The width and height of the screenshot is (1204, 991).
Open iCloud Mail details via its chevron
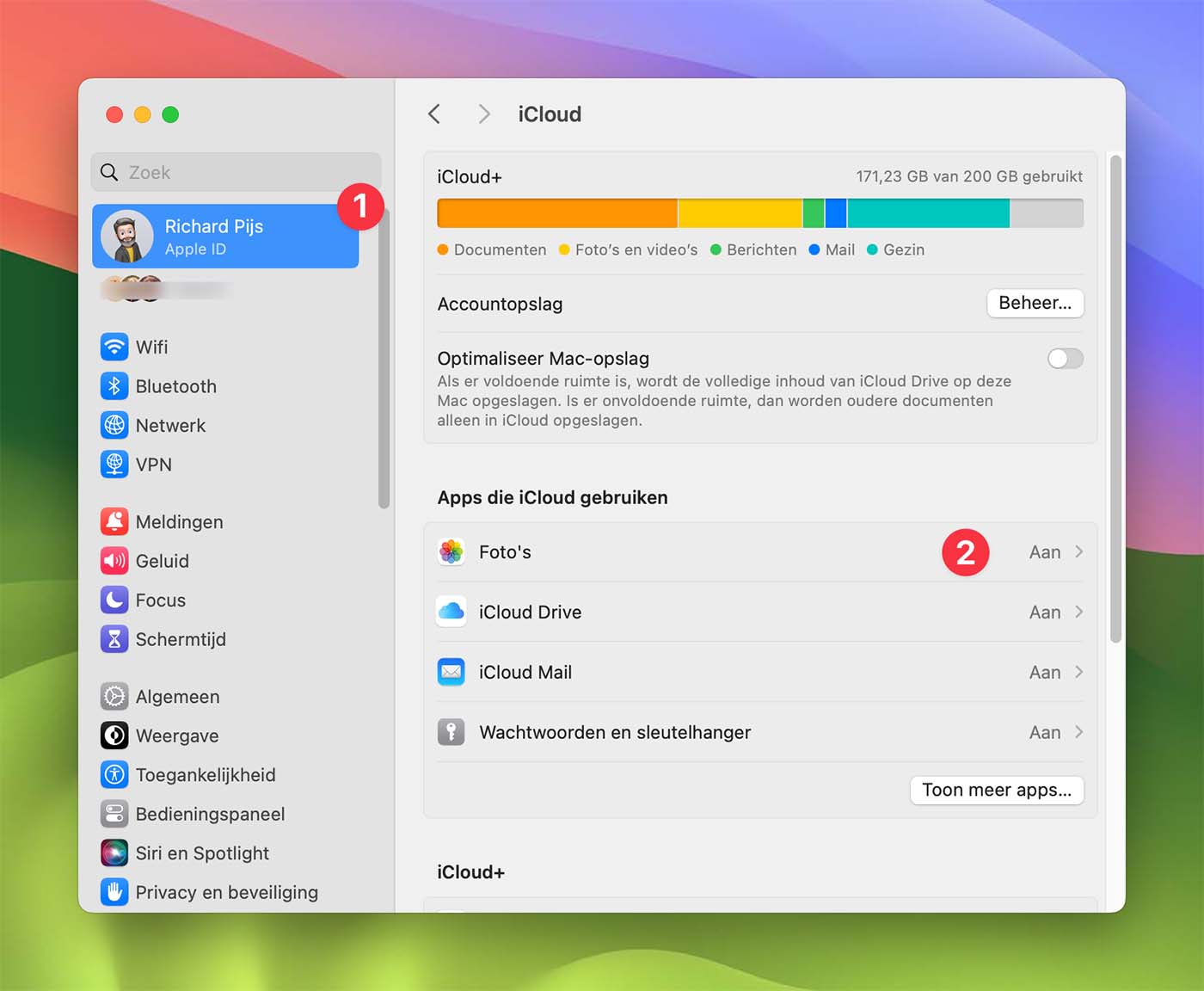[1078, 672]
